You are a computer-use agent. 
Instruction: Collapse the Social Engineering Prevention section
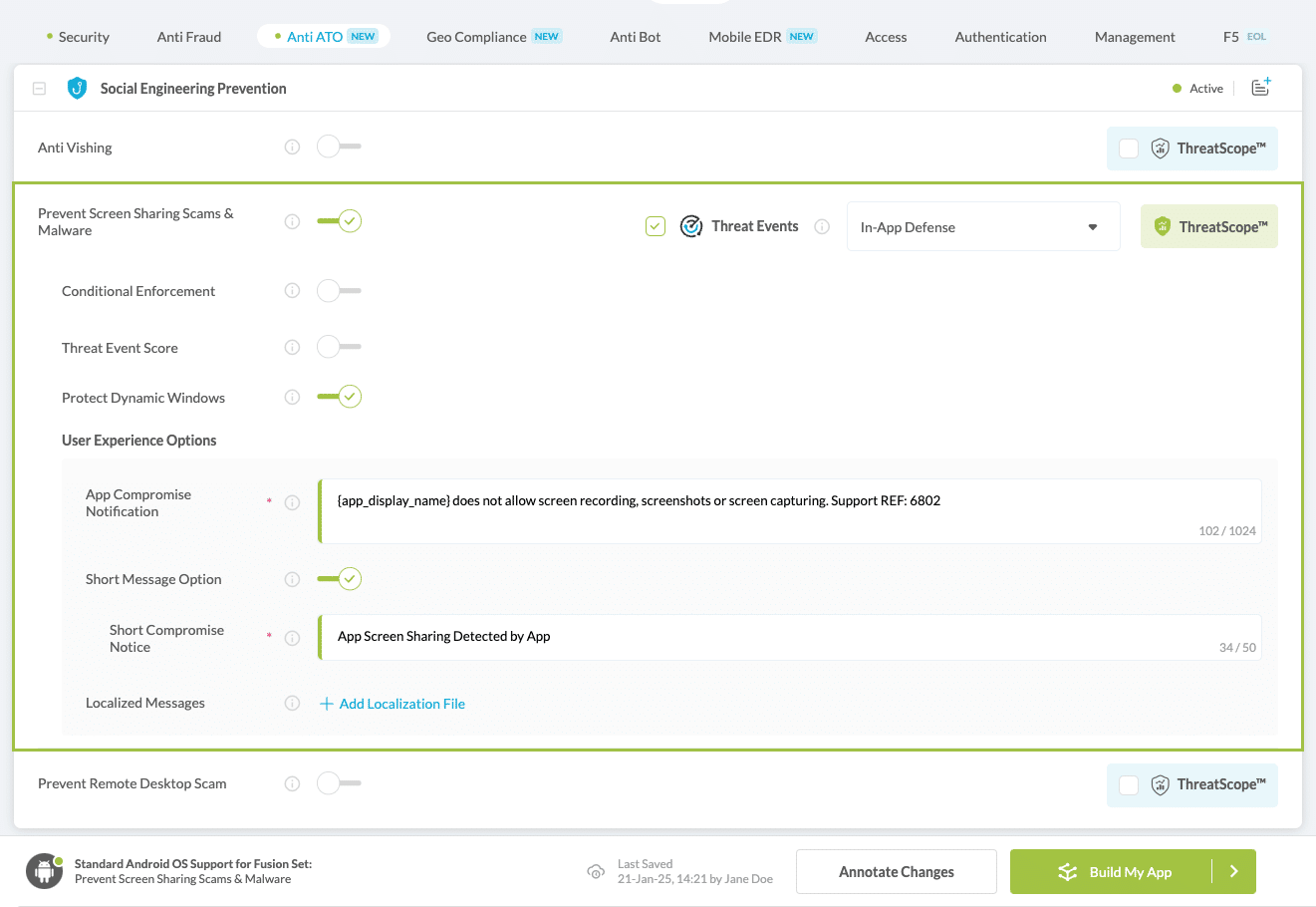tap(40, 89)
